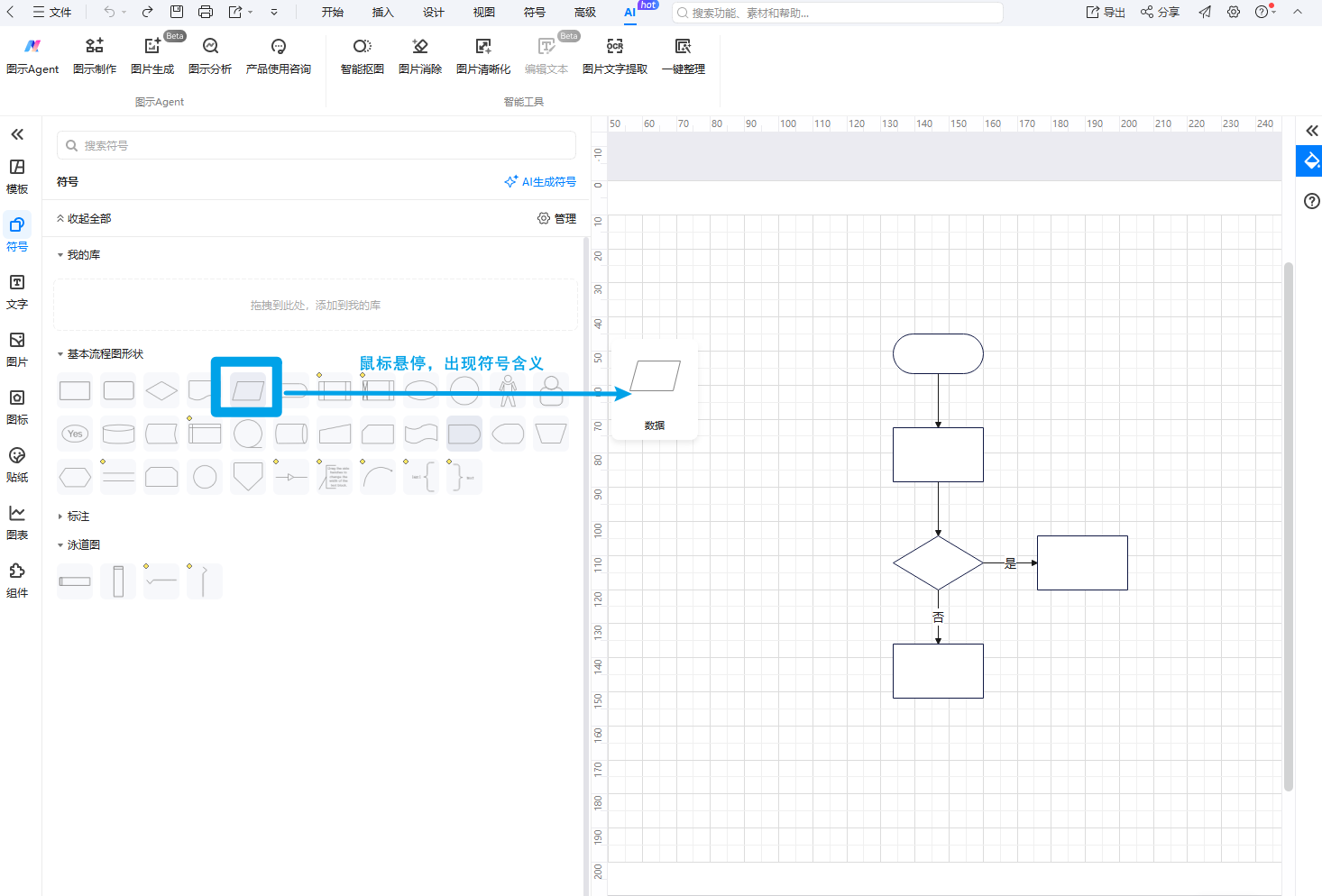Click the 智能抠图 smart cutout icon

[362, 56]
